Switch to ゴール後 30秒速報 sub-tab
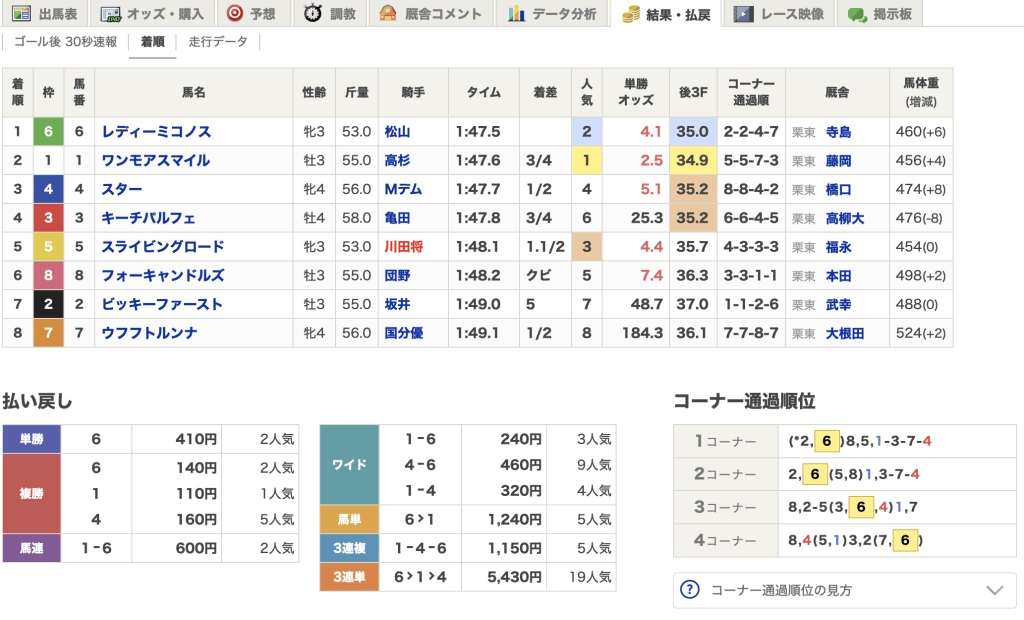Viewport: 1024px width, 620px height. click(x=65, y=42)
